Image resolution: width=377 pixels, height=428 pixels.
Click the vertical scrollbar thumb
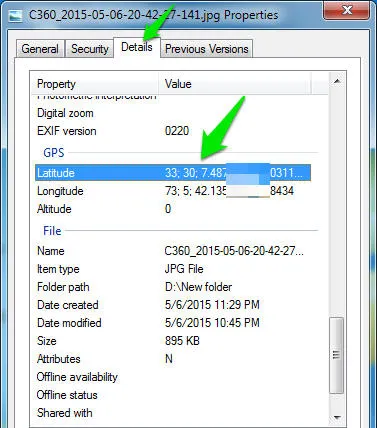[336, 355]
